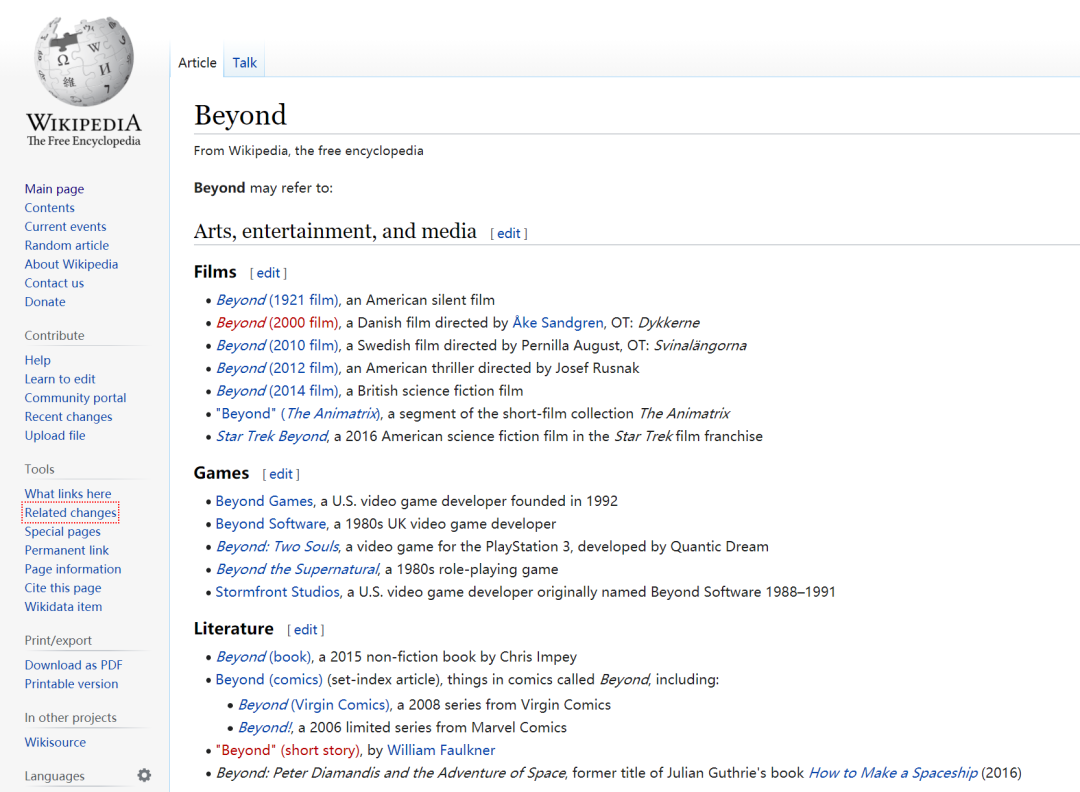Select the Article tab
This screenshot has width=1080, height=792.
tap(197, 63)
